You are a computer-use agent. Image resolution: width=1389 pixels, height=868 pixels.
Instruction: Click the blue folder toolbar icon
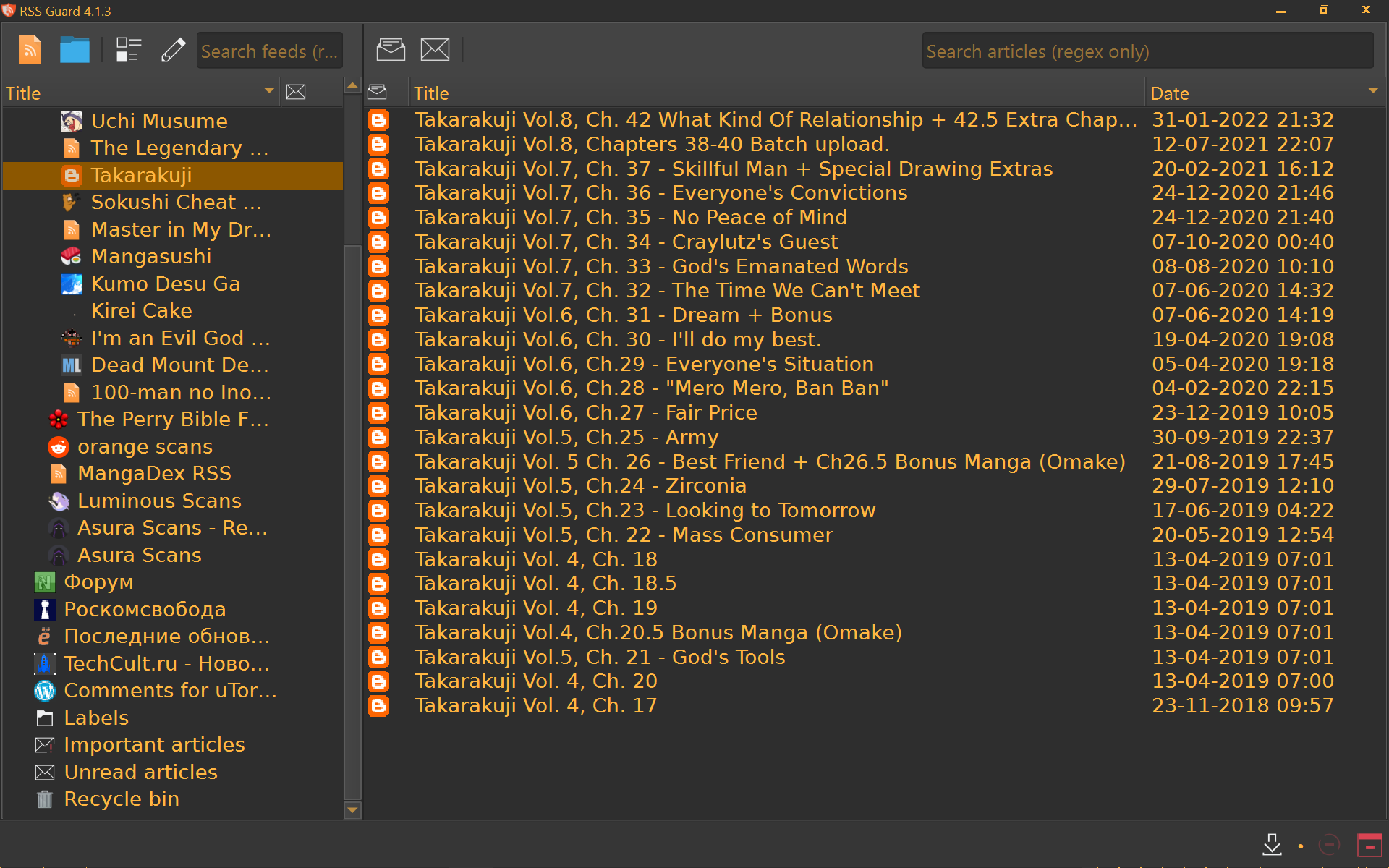pos(75,50)
